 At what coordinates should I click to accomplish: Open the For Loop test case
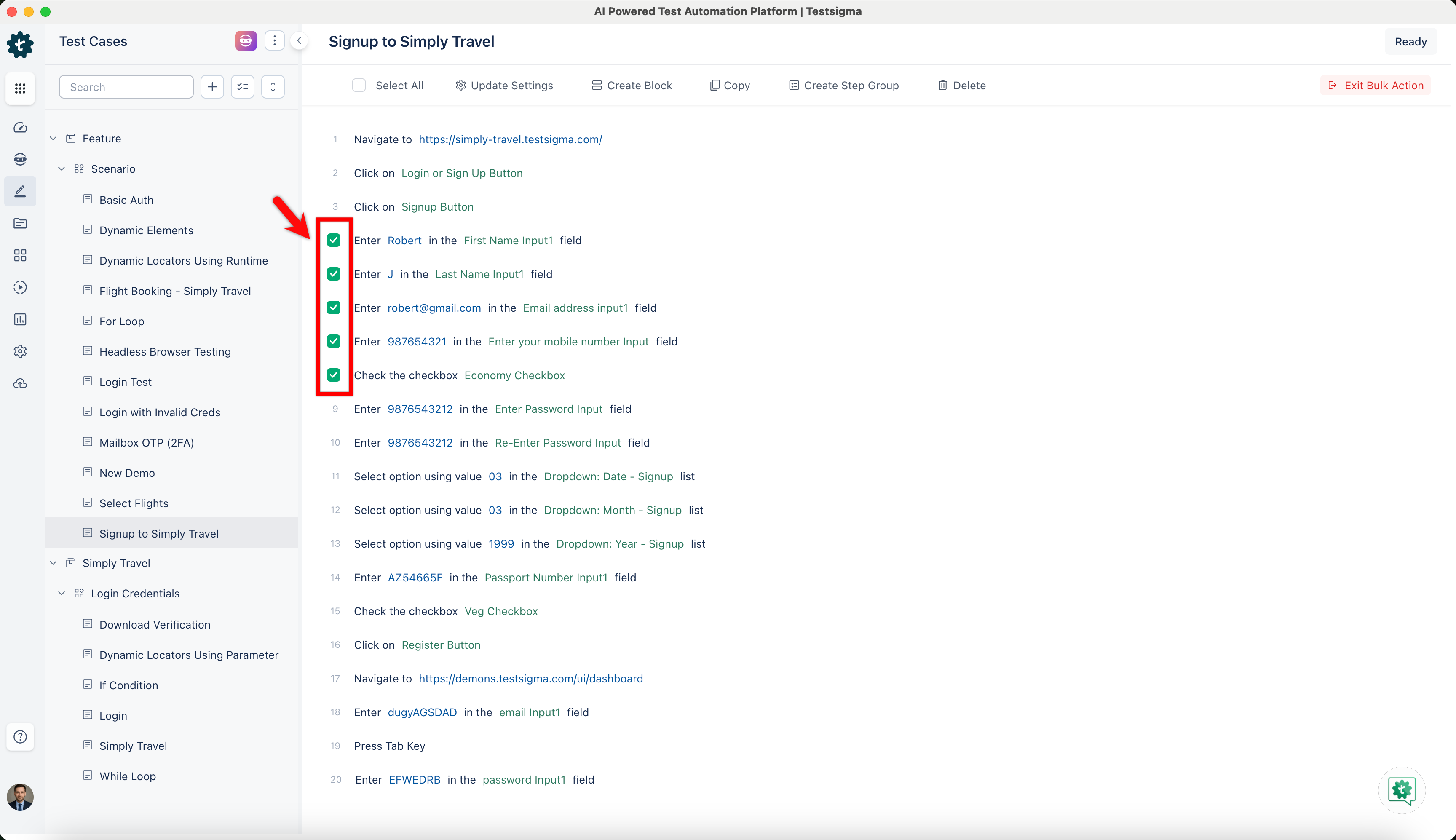coord(122,321)
